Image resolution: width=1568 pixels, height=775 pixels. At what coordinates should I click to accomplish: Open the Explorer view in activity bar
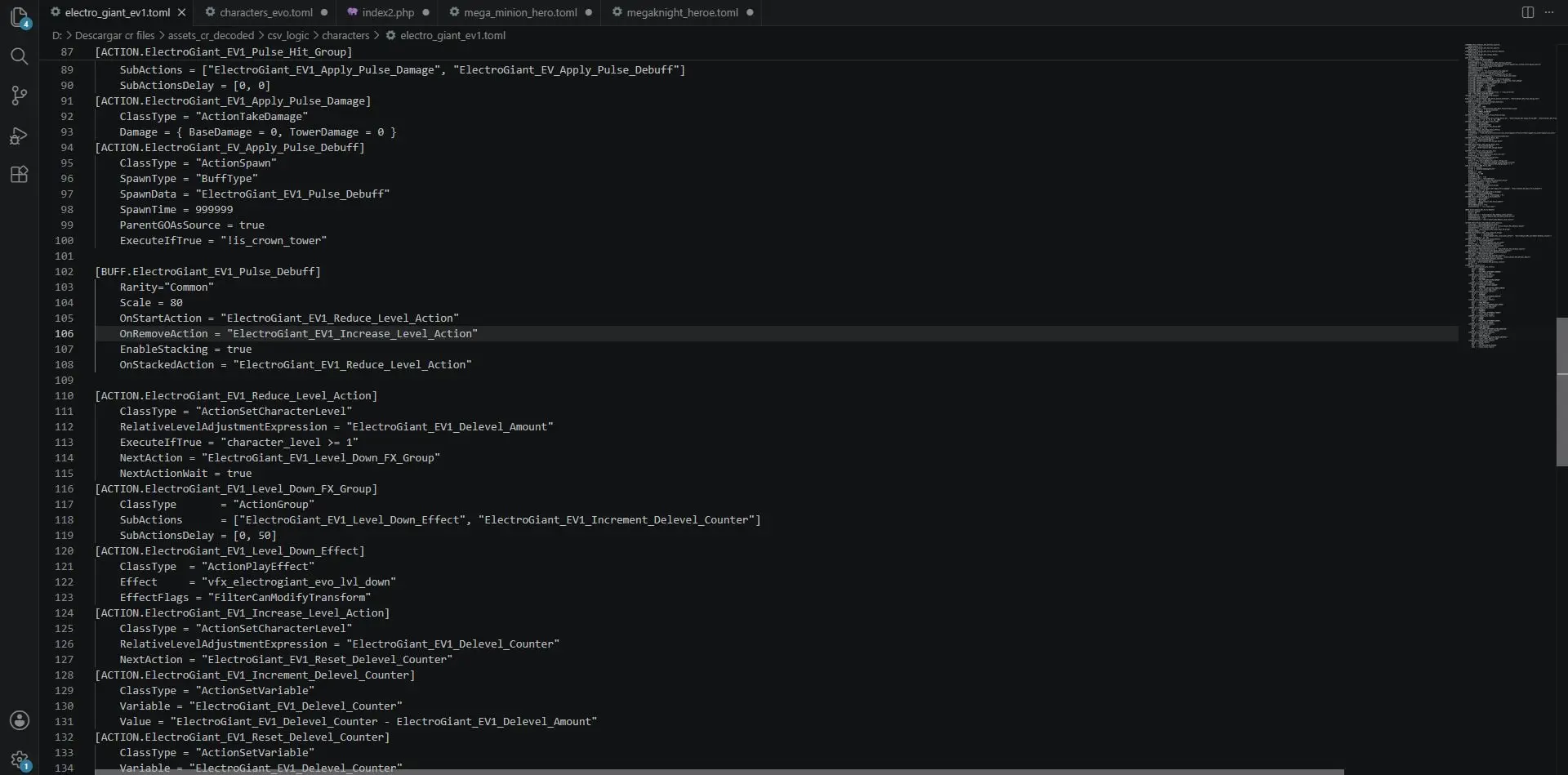[19, 17]
